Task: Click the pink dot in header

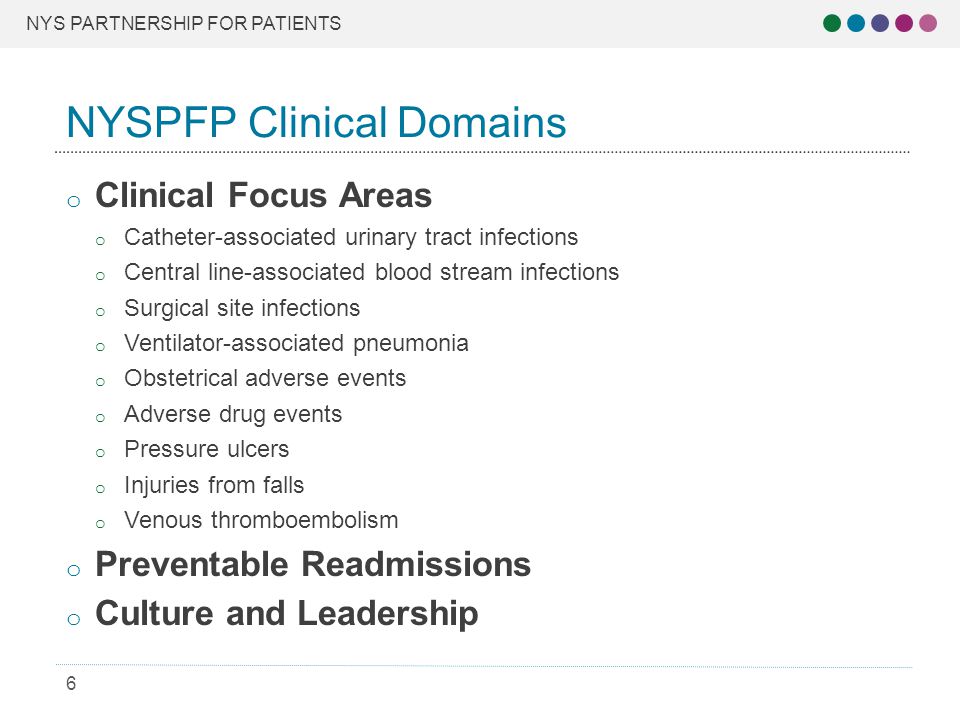Action: coord(928,23)
